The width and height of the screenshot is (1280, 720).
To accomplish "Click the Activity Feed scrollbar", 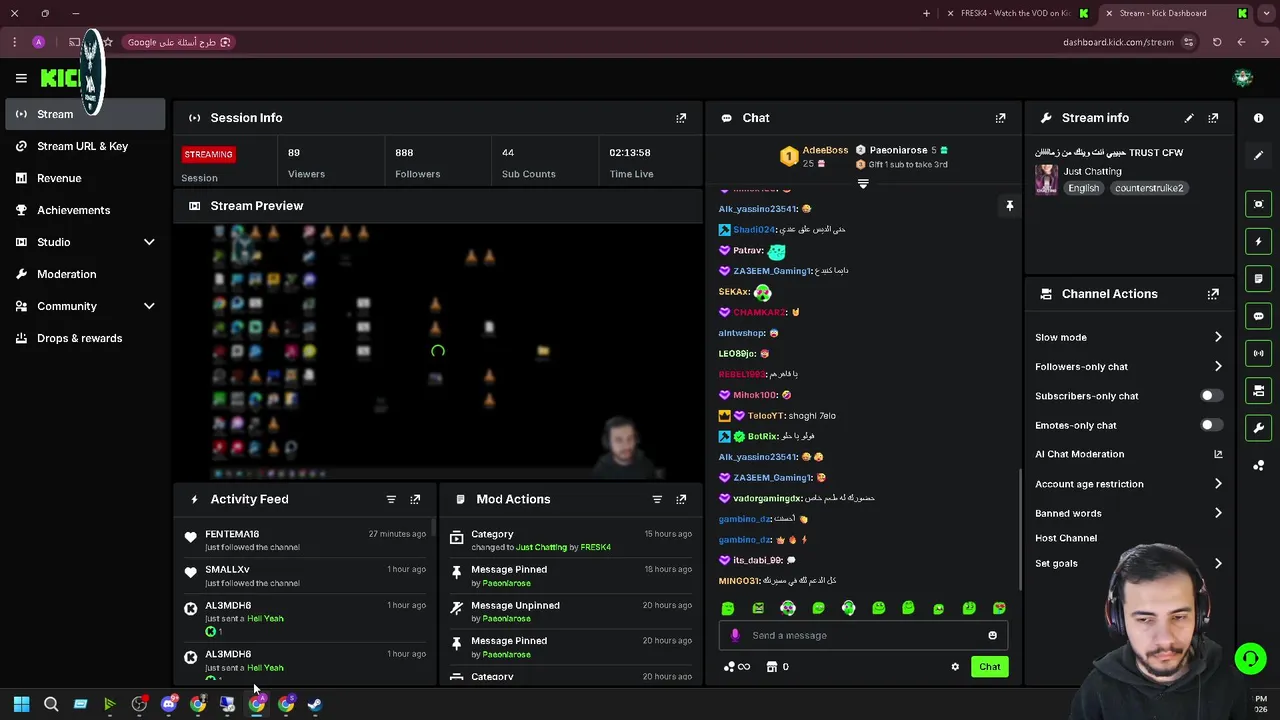I will pos(433,528).
